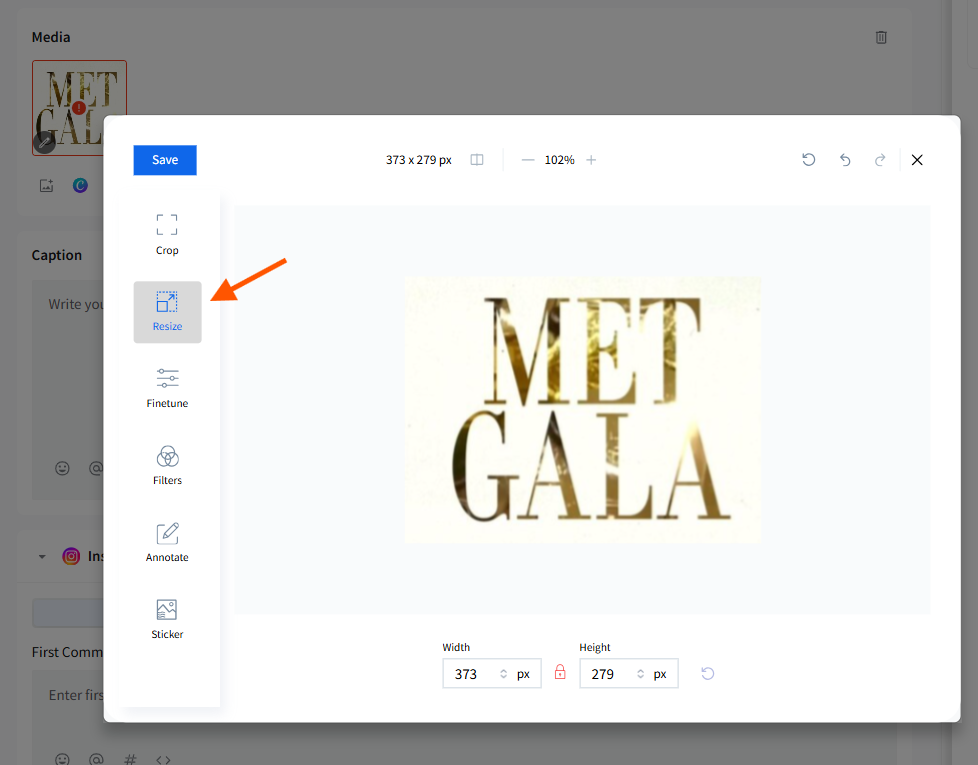Open the emoji picker in Caption
978x765 pixels.
(x=62, y=468)
